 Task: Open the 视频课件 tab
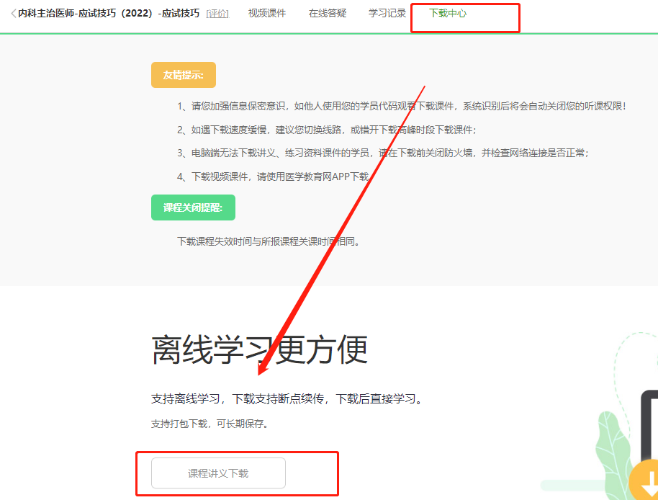266,14
